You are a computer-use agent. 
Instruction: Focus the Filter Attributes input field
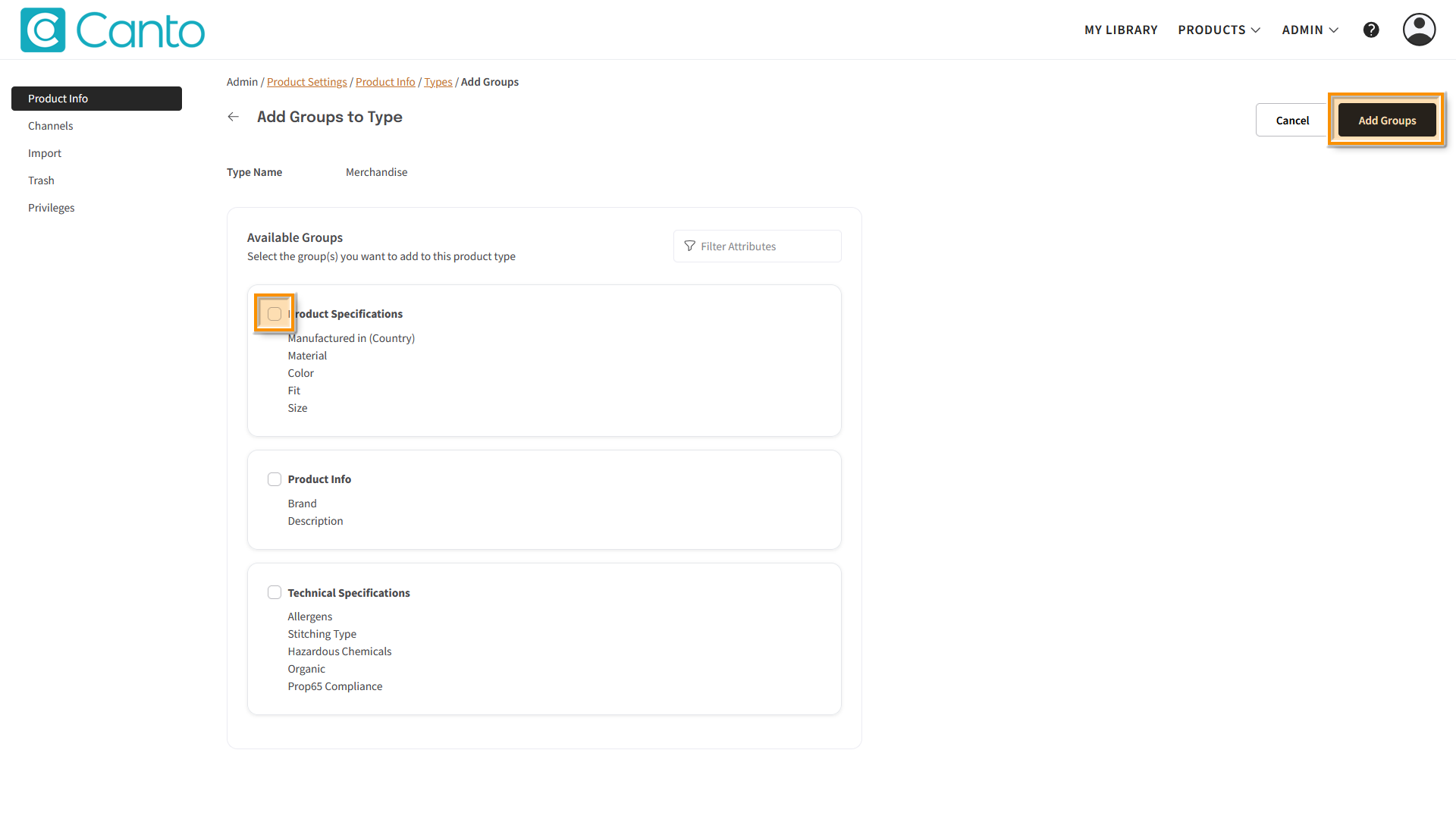[766, 246]
